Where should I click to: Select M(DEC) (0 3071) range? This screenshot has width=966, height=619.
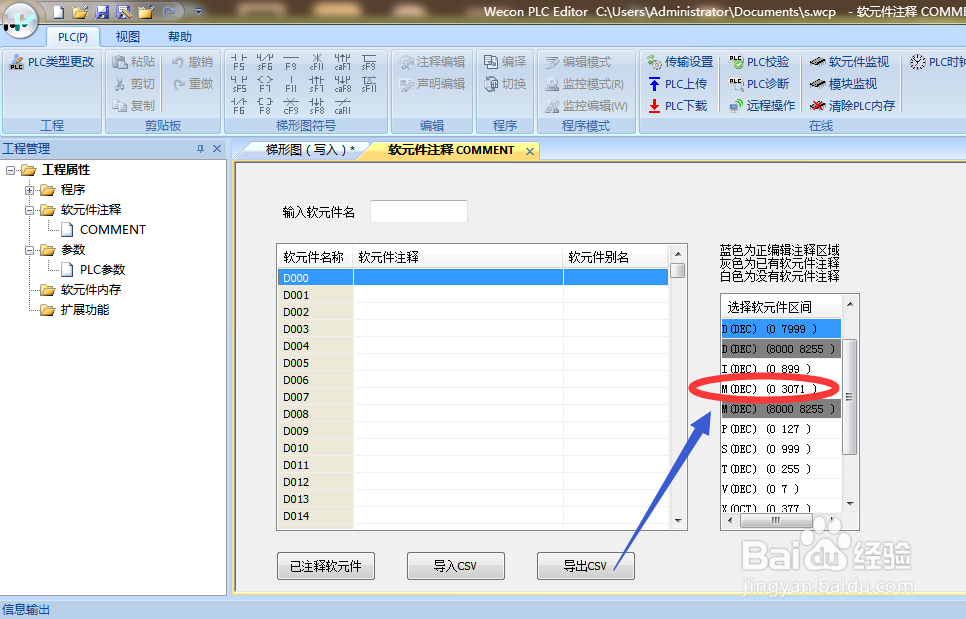coord(781,389)
